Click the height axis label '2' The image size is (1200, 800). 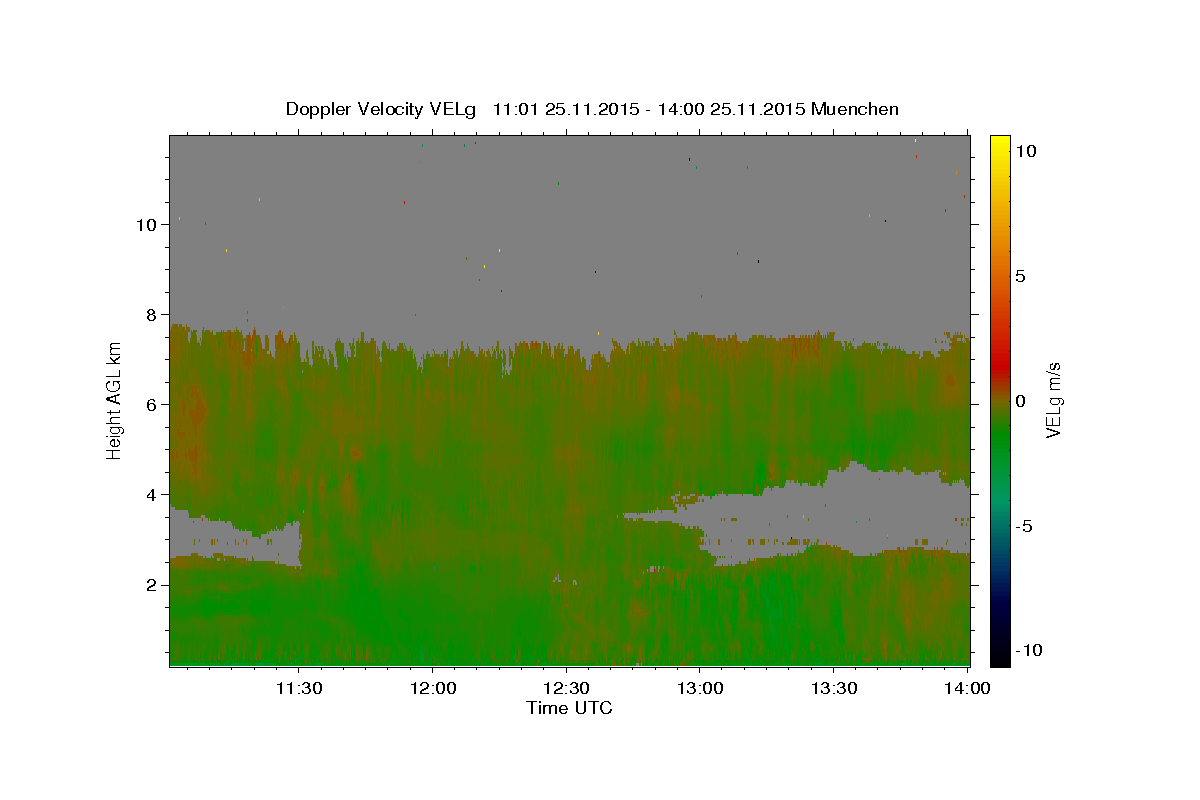(x=151, y=585)
